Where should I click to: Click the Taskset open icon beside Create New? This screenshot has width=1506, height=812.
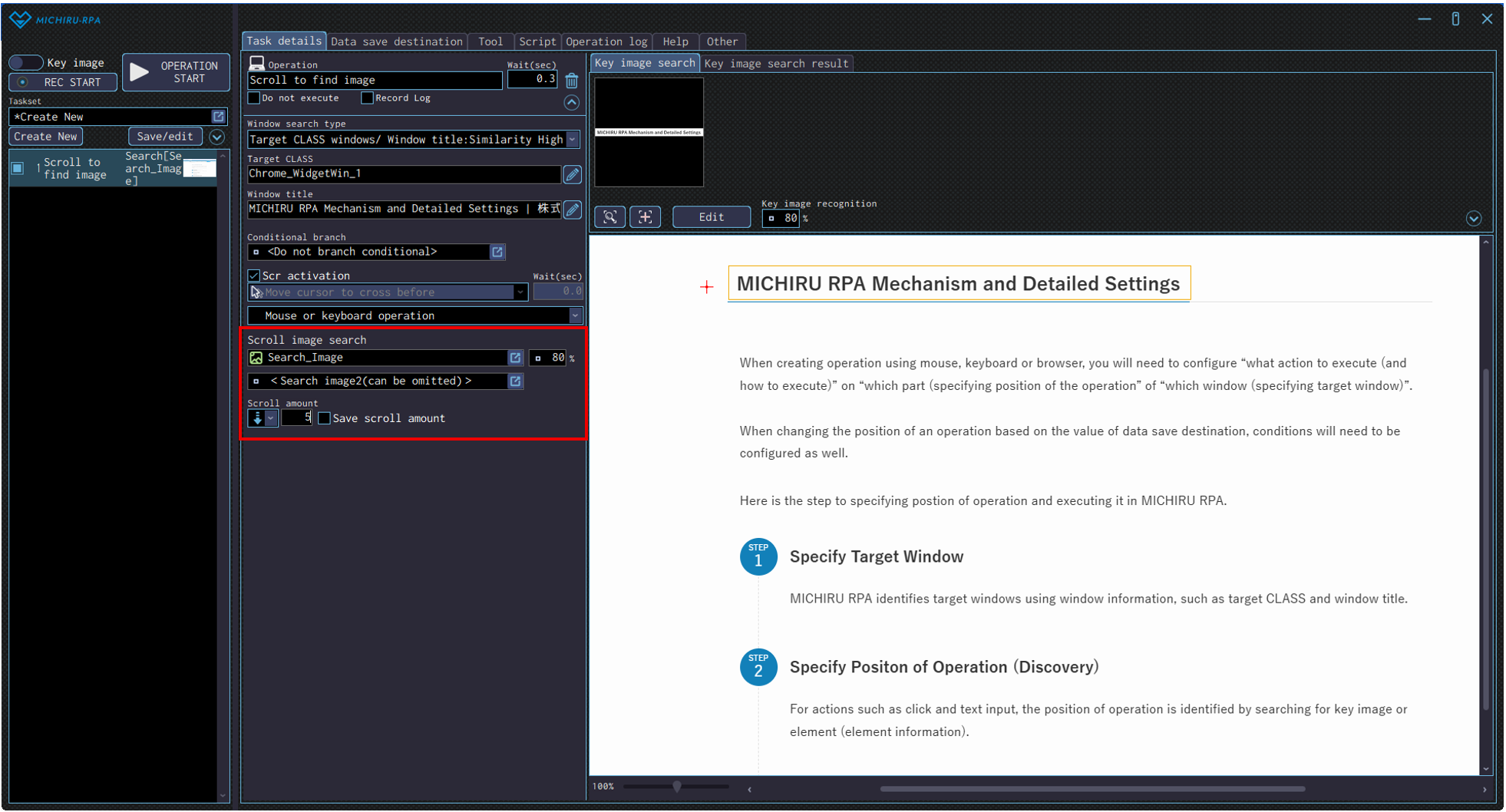point(219,117)
